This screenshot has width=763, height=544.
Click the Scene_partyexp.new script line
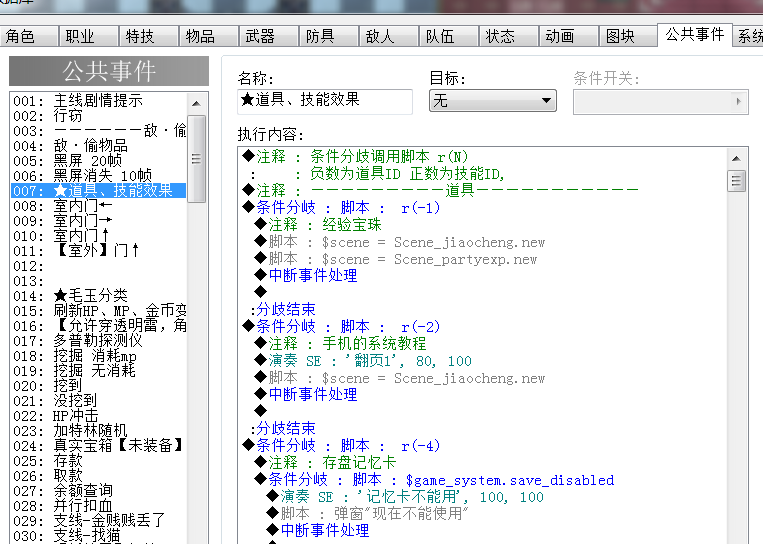pos(396,259)
